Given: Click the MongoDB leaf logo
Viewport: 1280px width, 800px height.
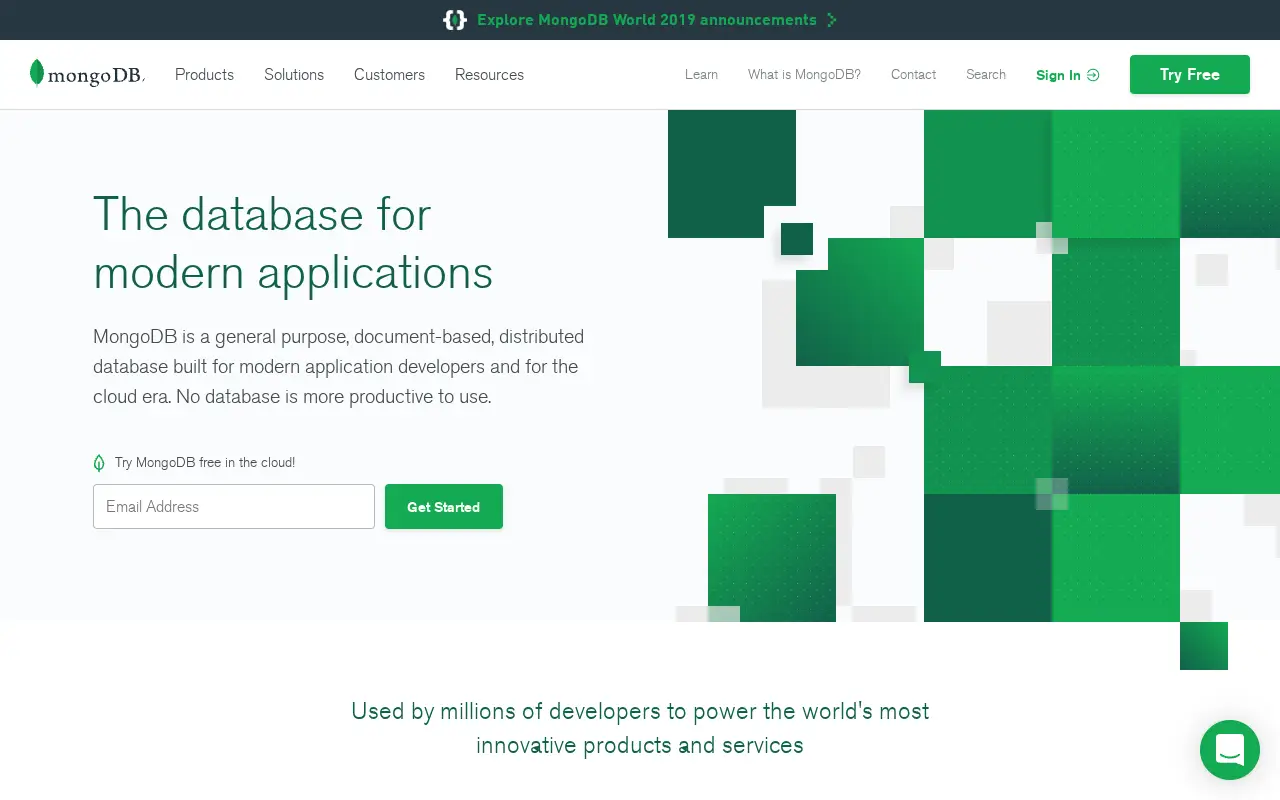Looking at the screenshot, I should coord(87,74).
